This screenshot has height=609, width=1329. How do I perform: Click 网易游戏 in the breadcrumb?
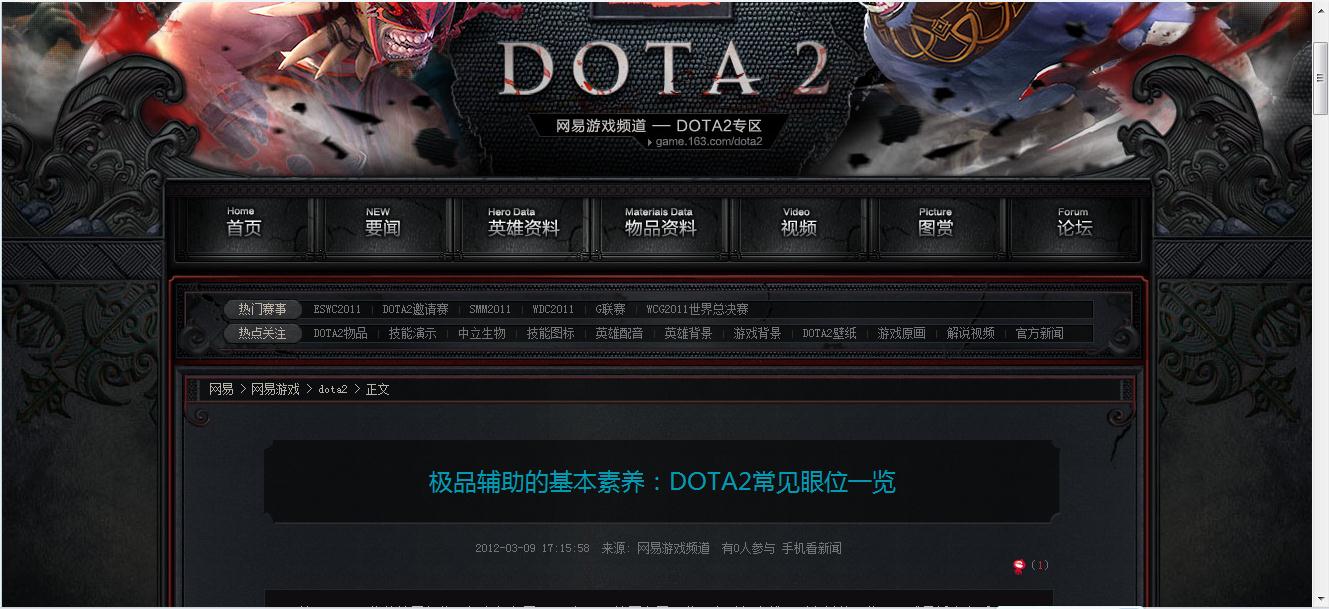(x=275, y=389)
